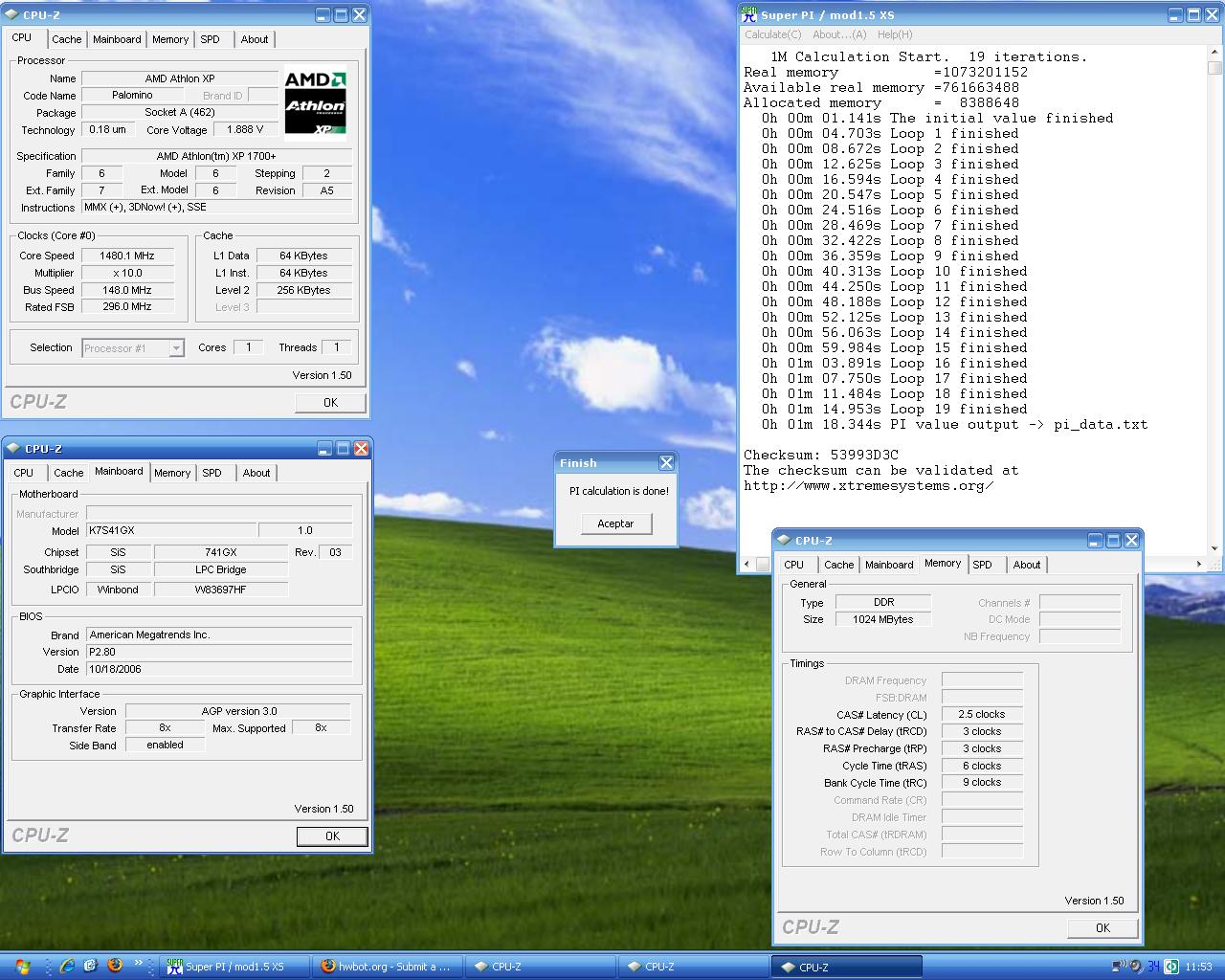Select About tab in top-left CPU-Z window

coord(255,39)
